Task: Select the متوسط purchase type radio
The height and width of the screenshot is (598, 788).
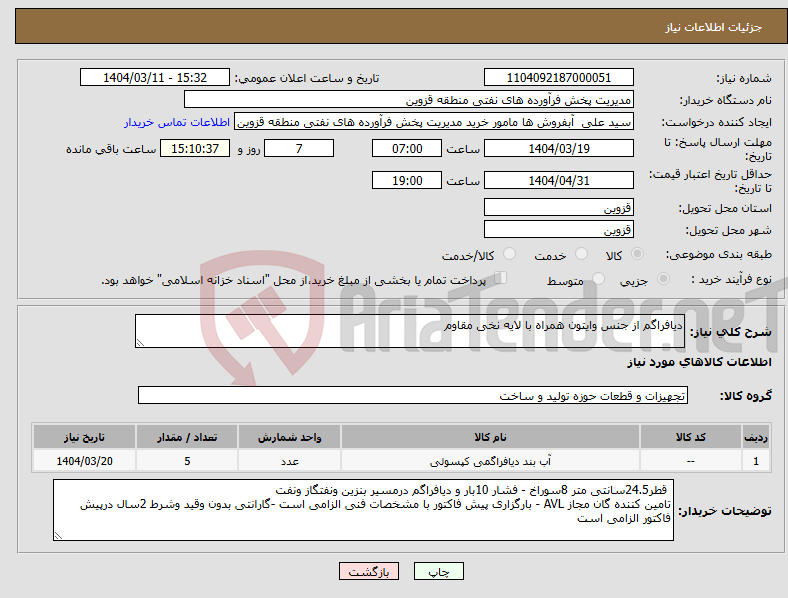Action: coord(598,279)
